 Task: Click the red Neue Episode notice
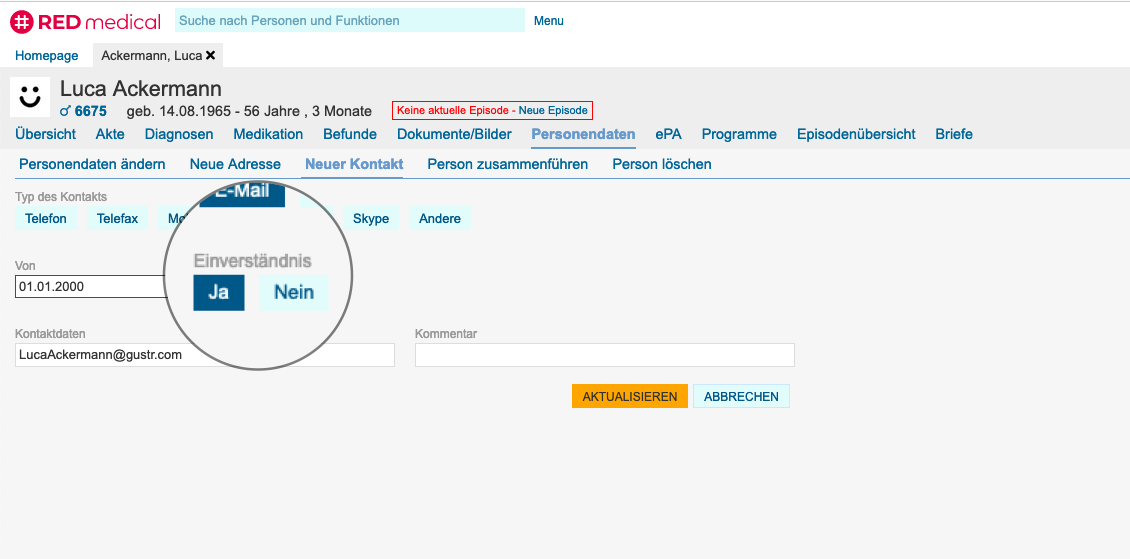coord(491,111)
